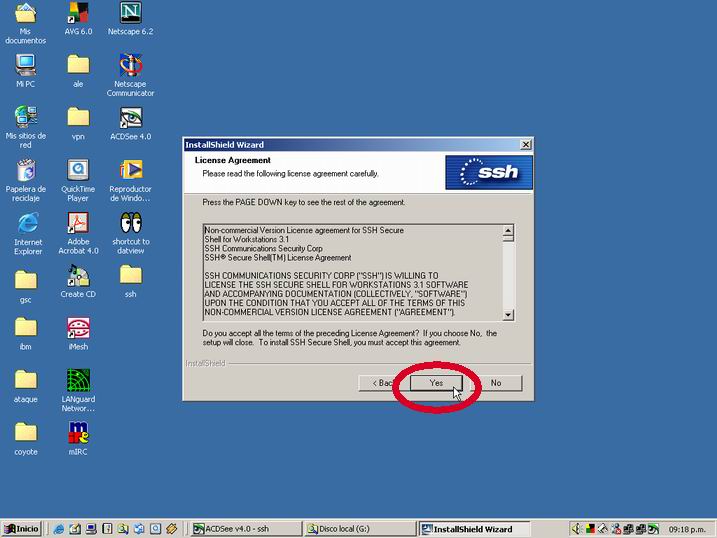Select the Netscape Communicator icon
Image resolution: width=717 pixels, height=538 pixels.
point(130,75)
